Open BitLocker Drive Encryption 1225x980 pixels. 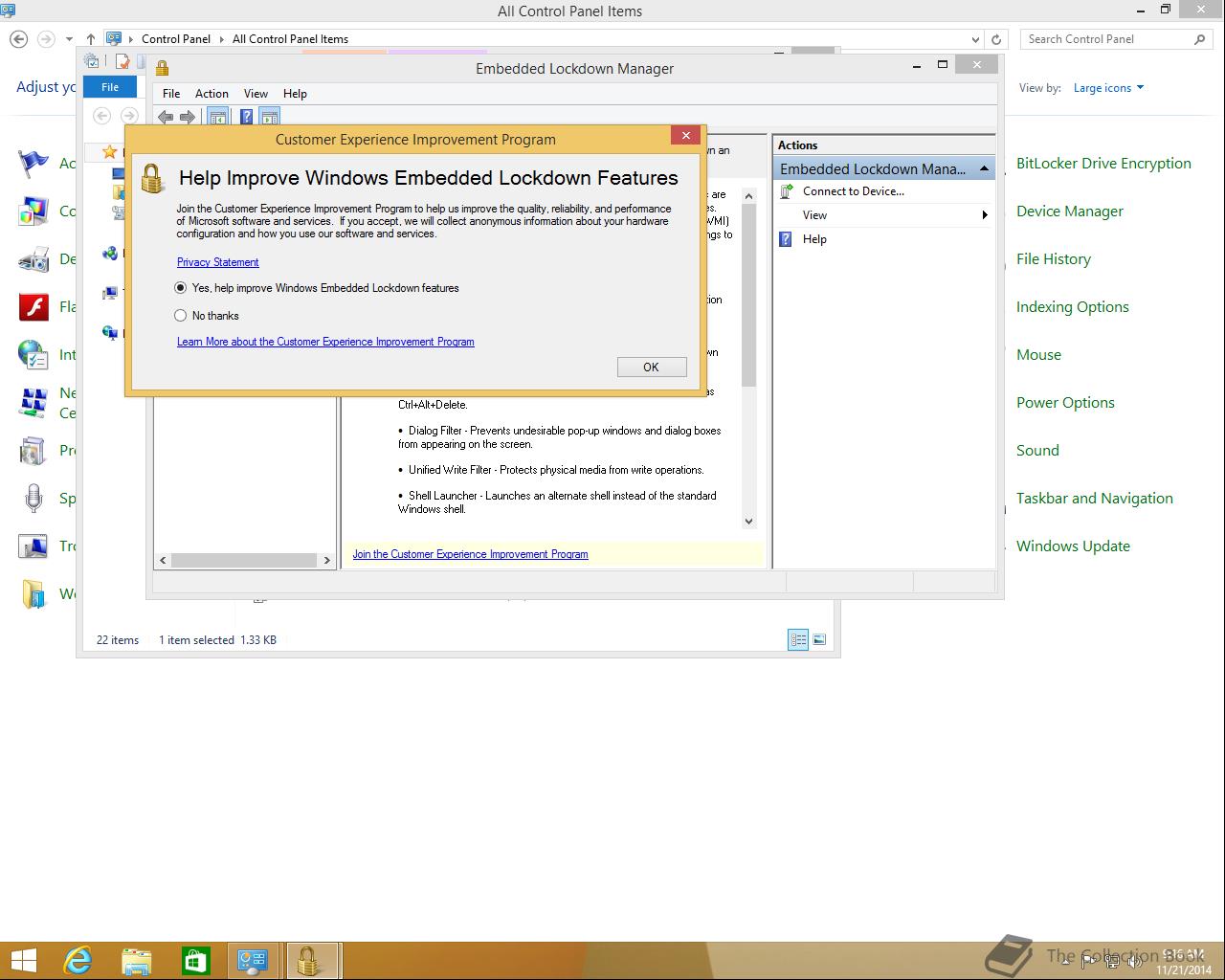coord(1103,164)
